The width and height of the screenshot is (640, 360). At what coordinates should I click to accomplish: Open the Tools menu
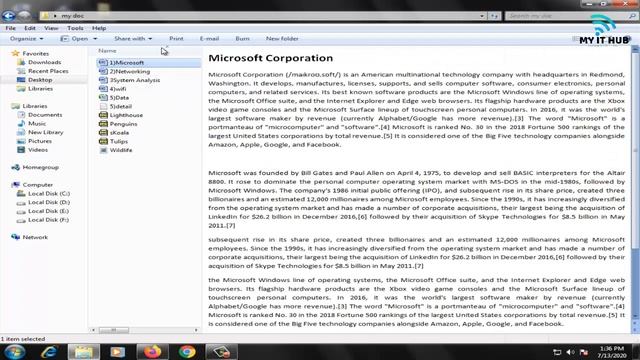click(75, 28)
